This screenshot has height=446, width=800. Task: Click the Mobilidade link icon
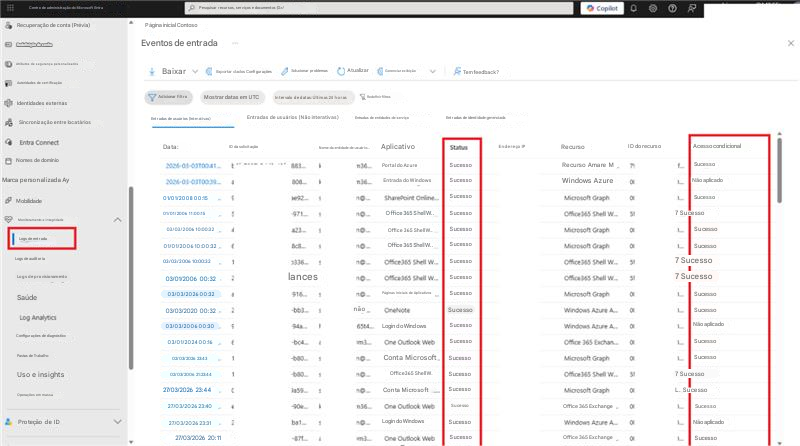[x=8, y=201]
